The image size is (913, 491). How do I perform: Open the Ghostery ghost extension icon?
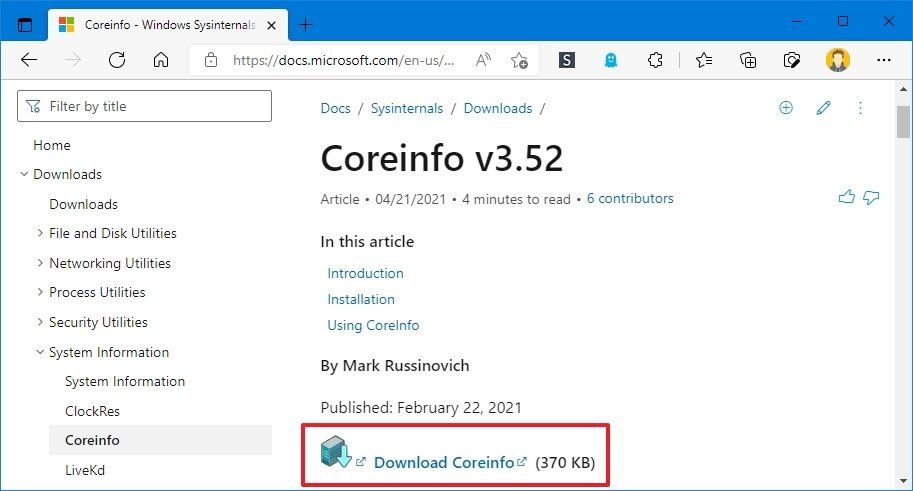611,60
